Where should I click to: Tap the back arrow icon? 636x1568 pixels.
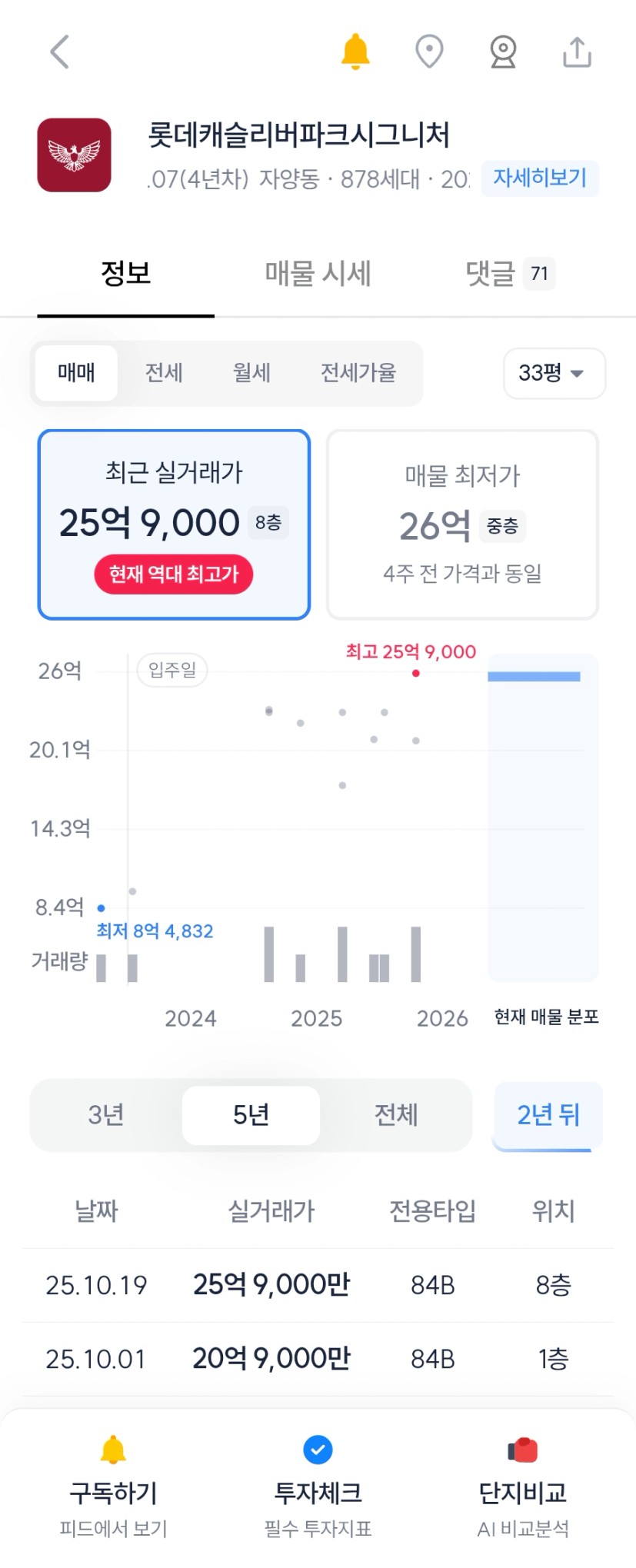pyautogui.click(x=60, y=52)
